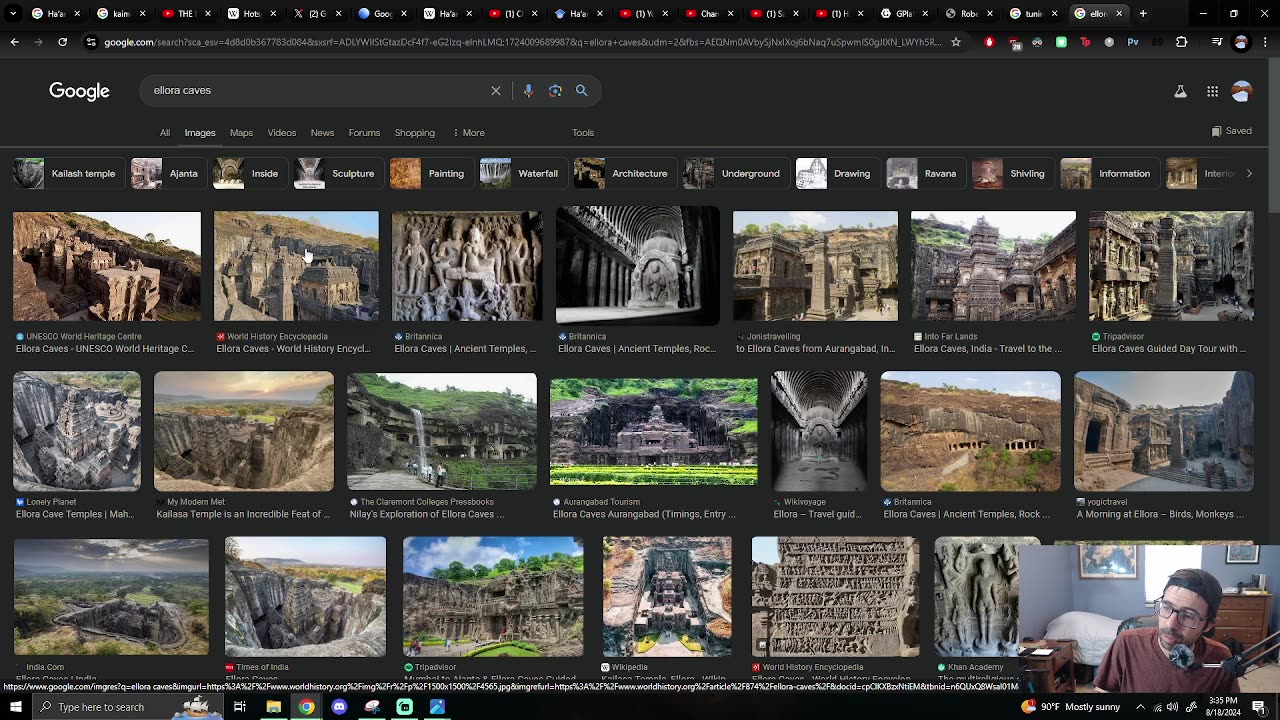Open Jonistravelling Ellora Caves from Aurangabad link
The height and width of the screenshot is (720, 1280).
pyautogui.click(x=815, y=349)
